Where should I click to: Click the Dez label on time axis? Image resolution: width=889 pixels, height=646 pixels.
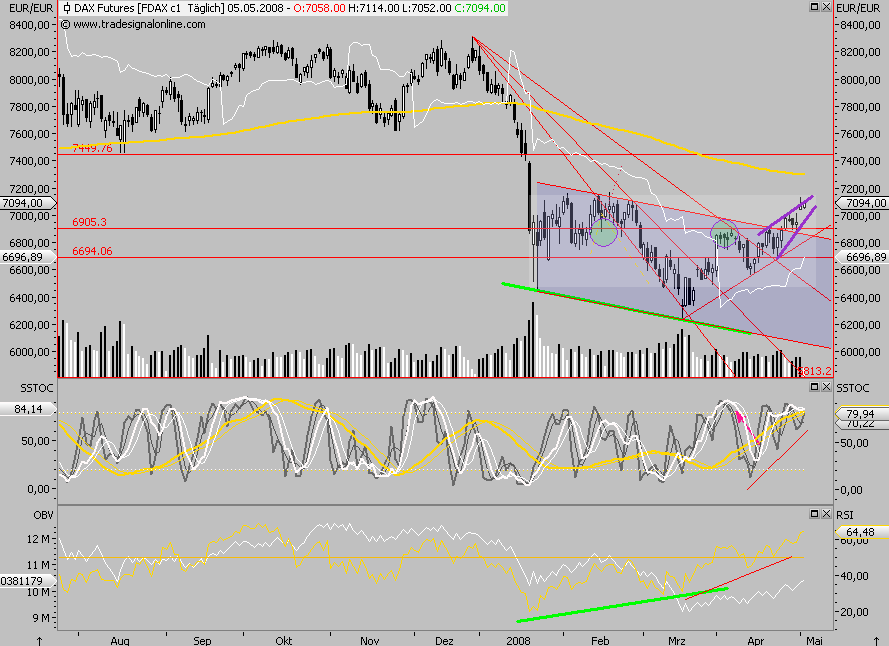click(x=444, y=640)
